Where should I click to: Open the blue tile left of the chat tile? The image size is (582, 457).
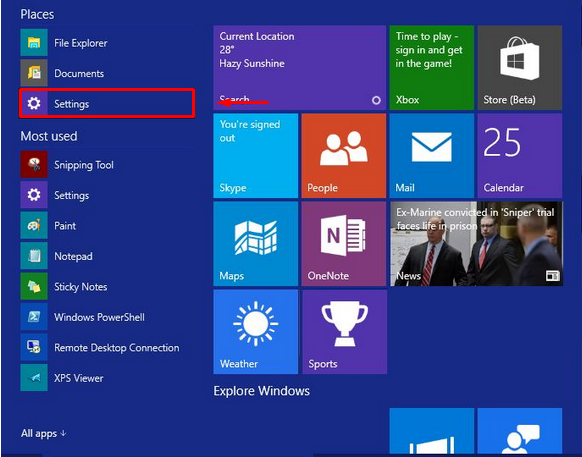pyautogui.click(x=432, y=431)
